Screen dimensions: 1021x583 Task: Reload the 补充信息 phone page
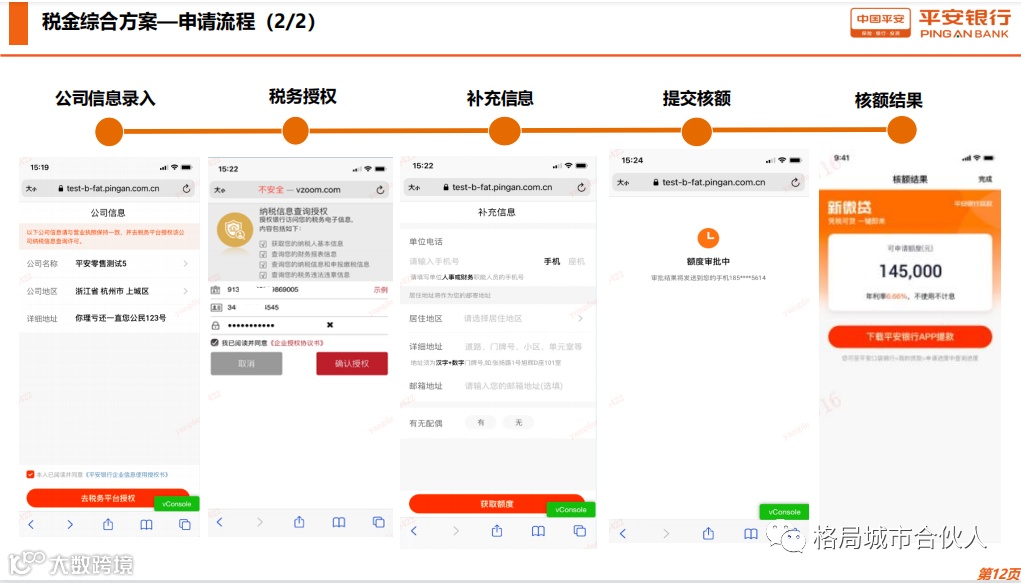581,187
